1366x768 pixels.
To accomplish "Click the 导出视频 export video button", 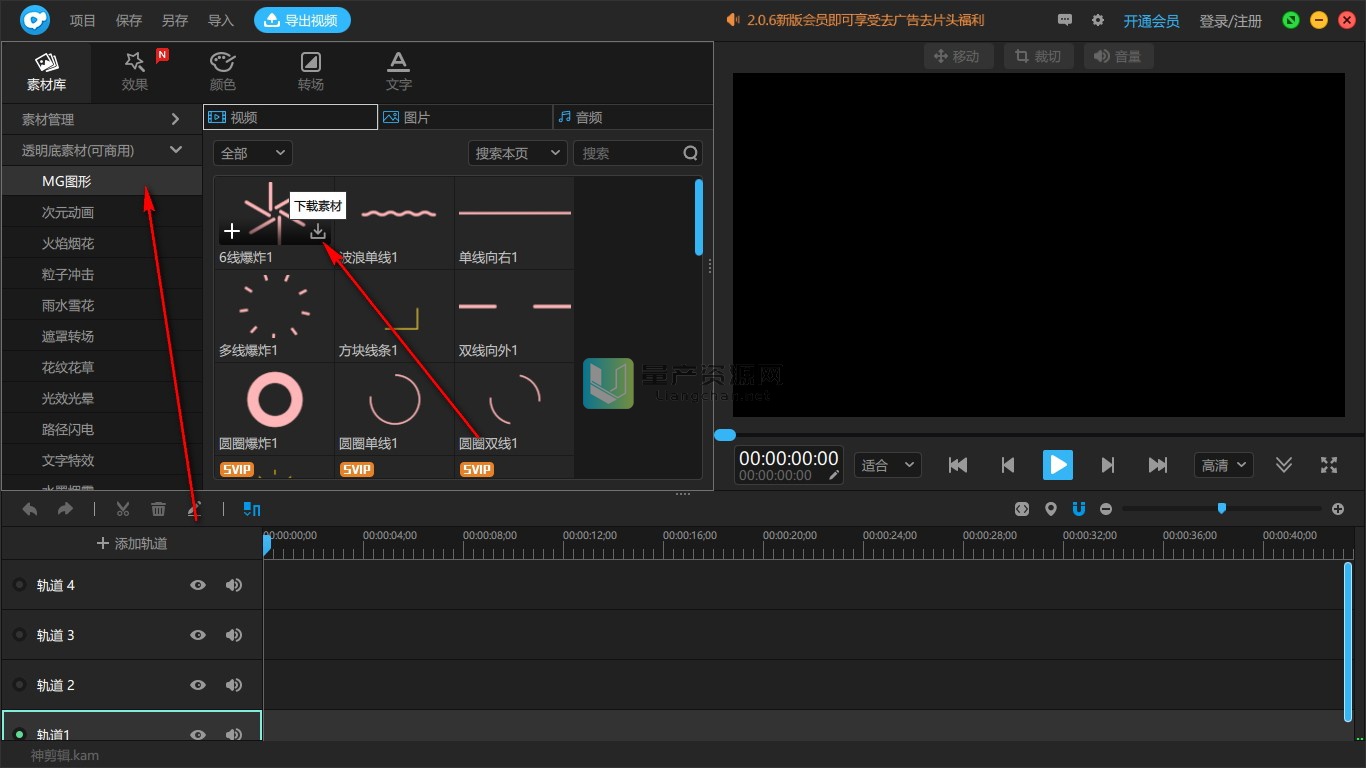I will [302, 20].
